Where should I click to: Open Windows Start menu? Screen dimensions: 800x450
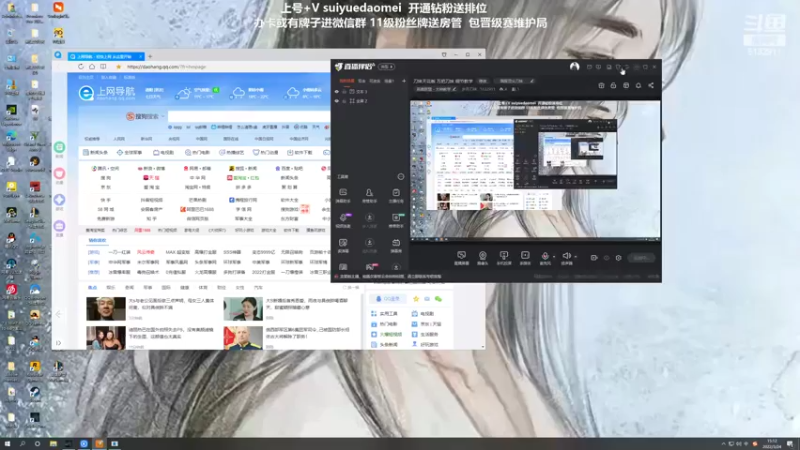7,444
